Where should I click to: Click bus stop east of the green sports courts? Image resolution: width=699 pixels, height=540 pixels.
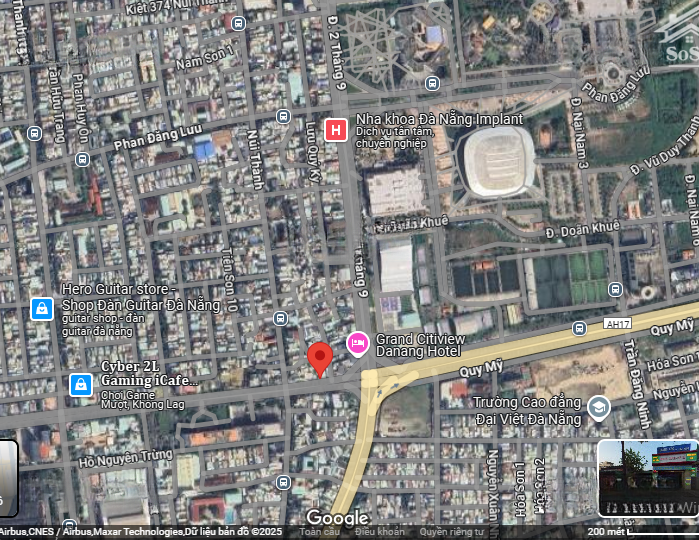(x=615, y=289)
